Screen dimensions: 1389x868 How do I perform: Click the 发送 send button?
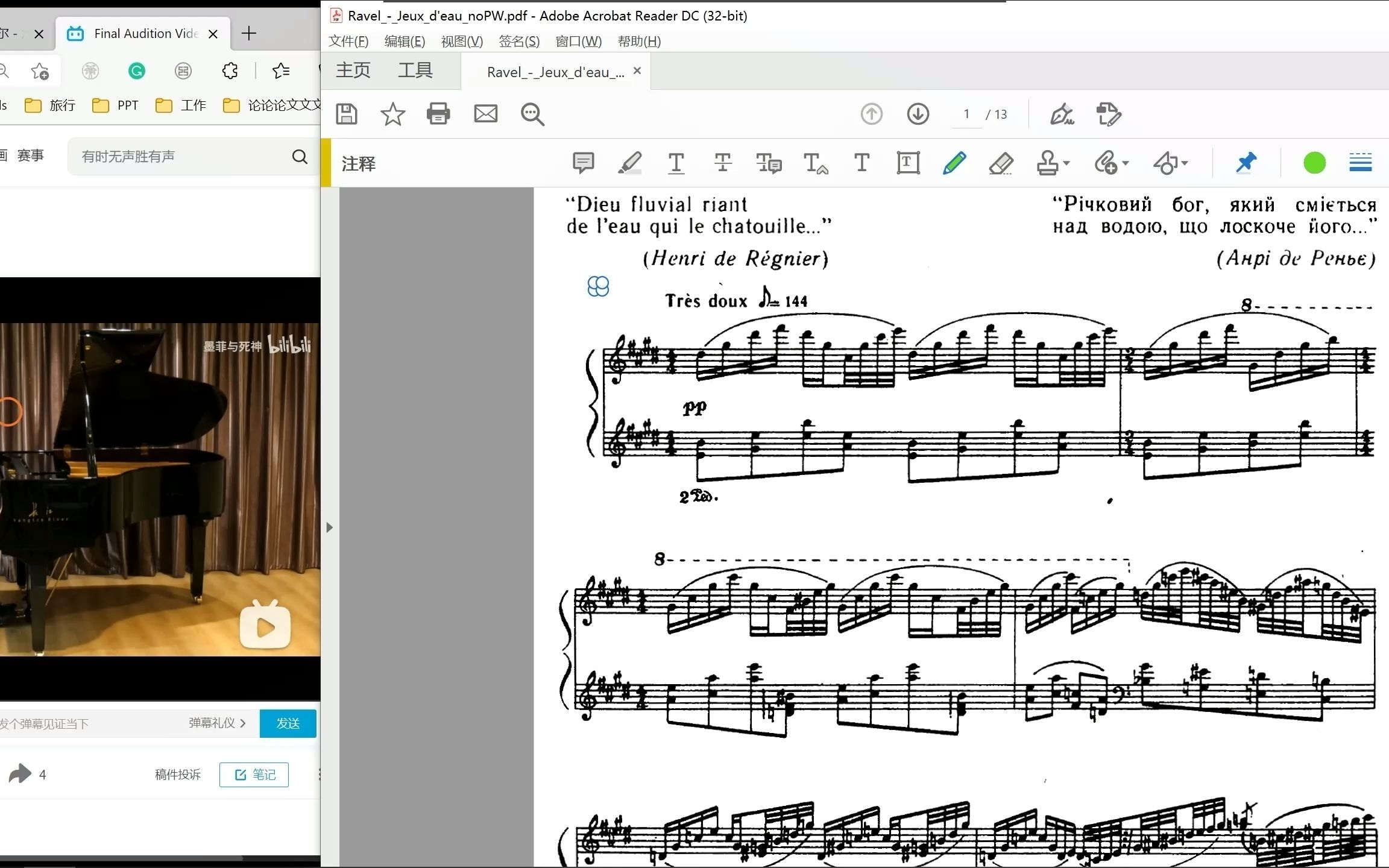pyautogui.click(x=288, y=723)
